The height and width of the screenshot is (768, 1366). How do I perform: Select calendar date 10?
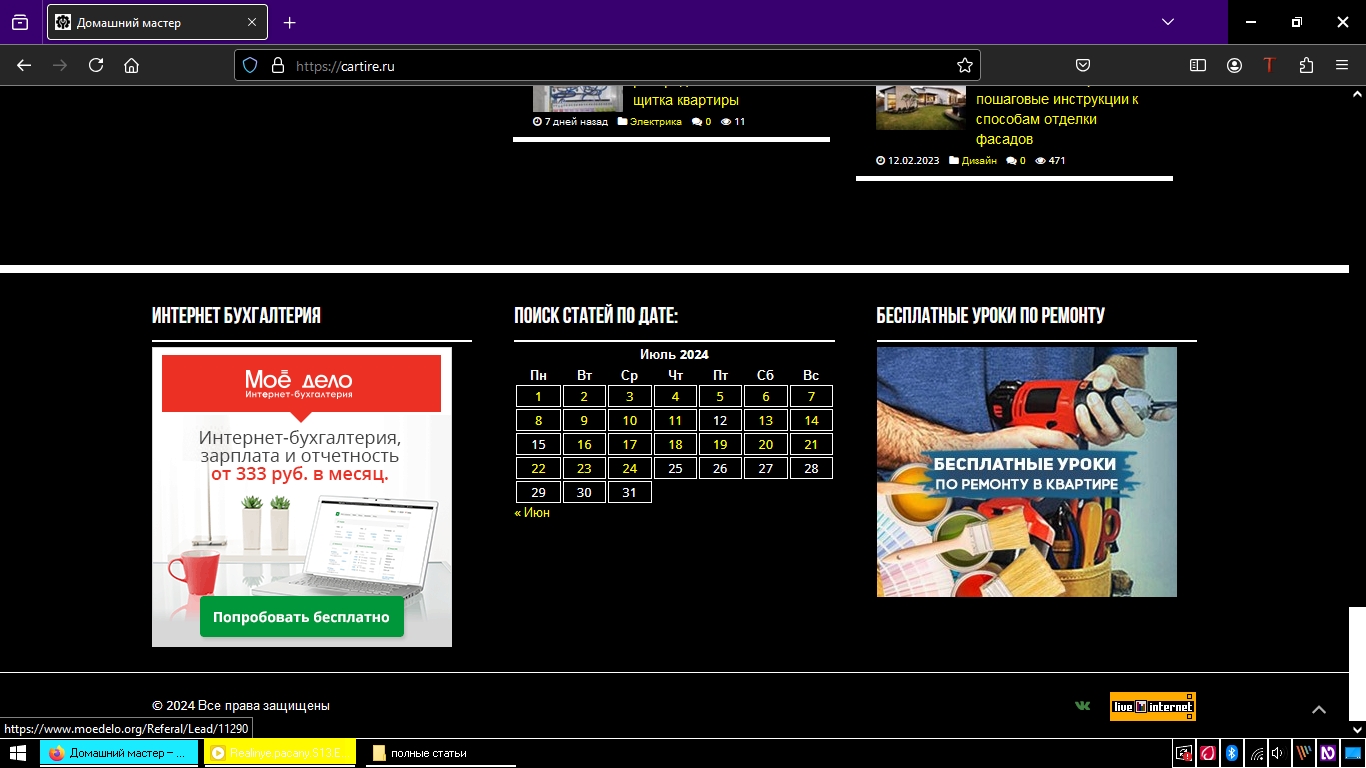[x=629, y=421]
